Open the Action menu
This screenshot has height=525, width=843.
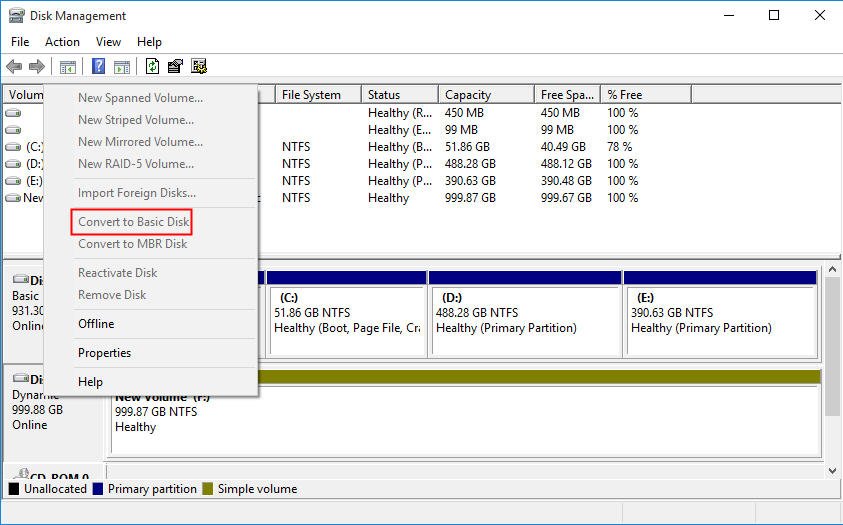[x=62, y=42]
